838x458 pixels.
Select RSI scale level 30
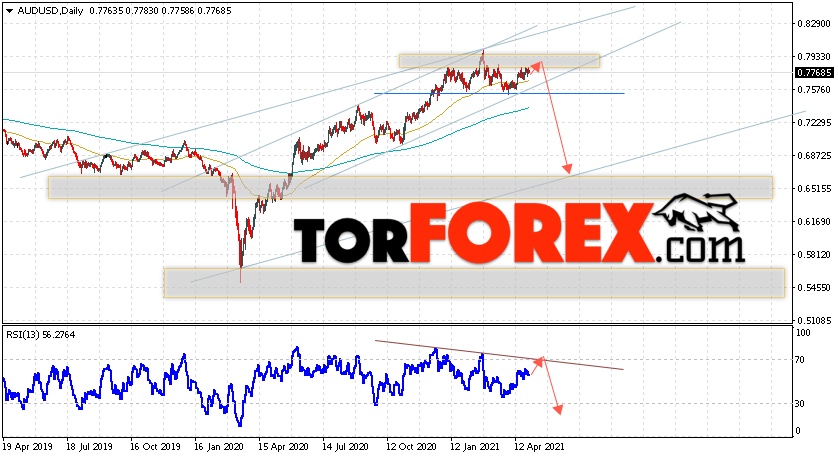[800, 404]
